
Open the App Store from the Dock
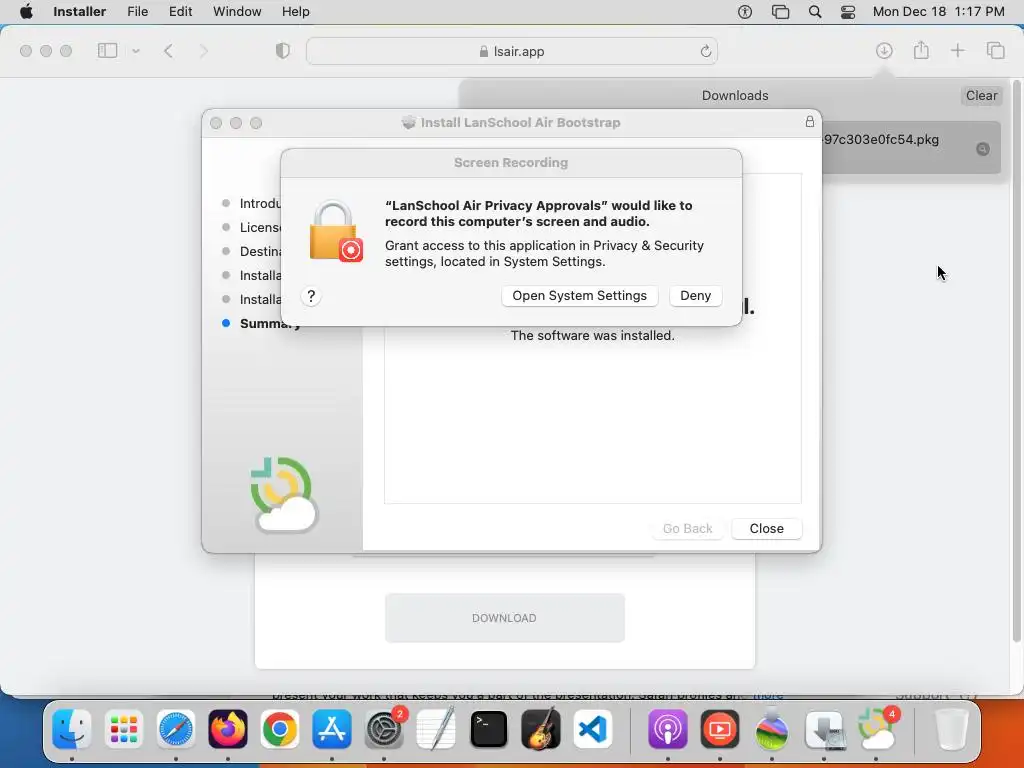pyautogui.click(x=332, y=729)
